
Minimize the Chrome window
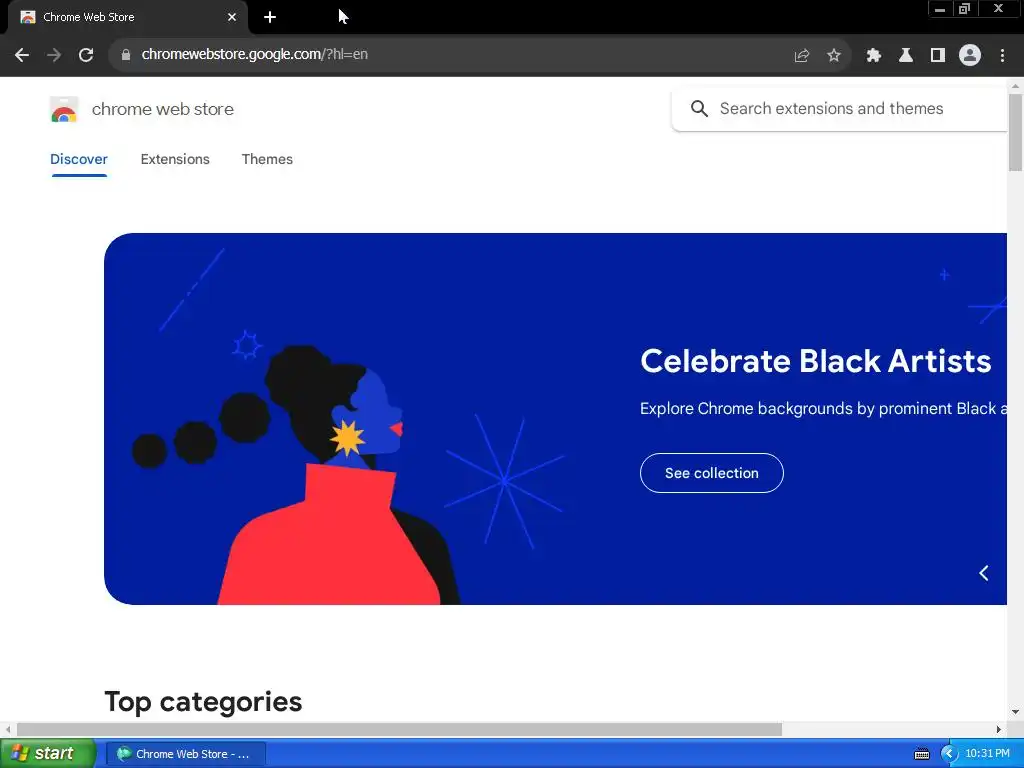click(940, 9)
